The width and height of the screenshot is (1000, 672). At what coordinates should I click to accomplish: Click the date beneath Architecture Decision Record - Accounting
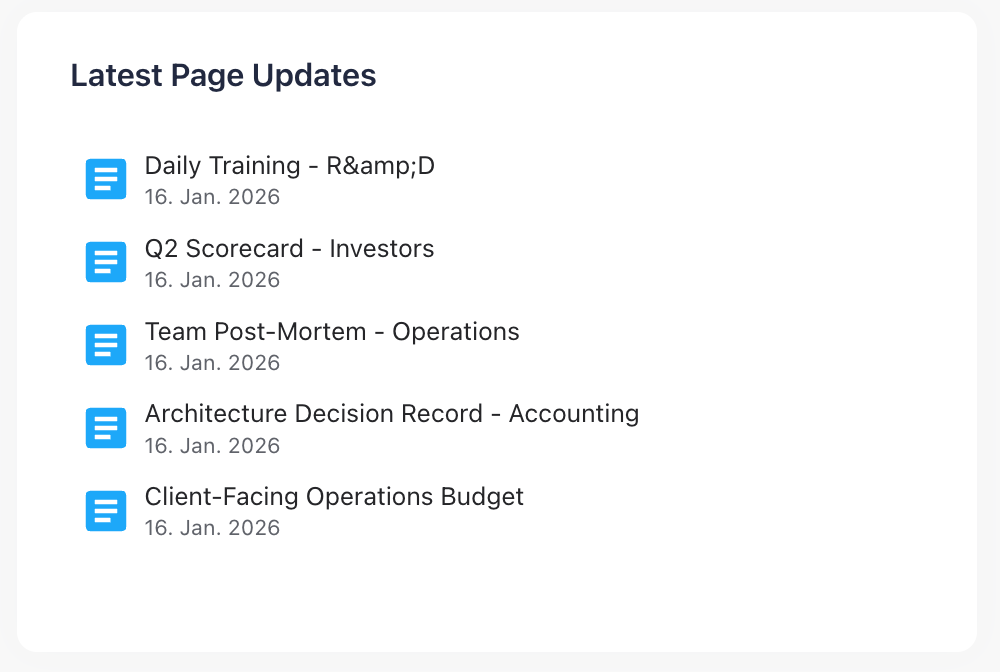(x=212, y=446)
